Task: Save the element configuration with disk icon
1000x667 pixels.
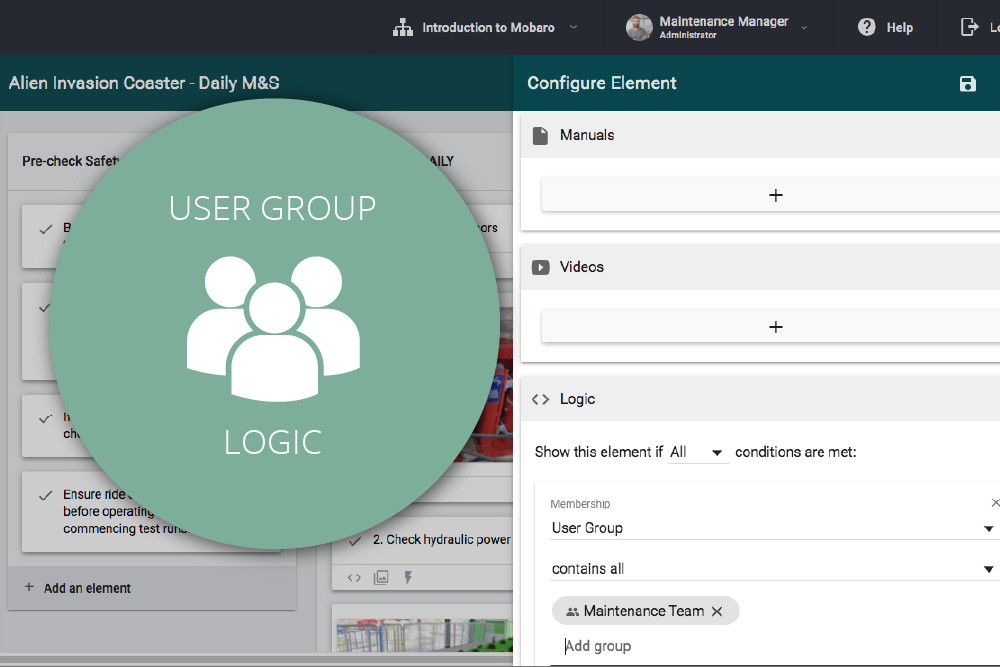Action: click(x=967, y=84)
